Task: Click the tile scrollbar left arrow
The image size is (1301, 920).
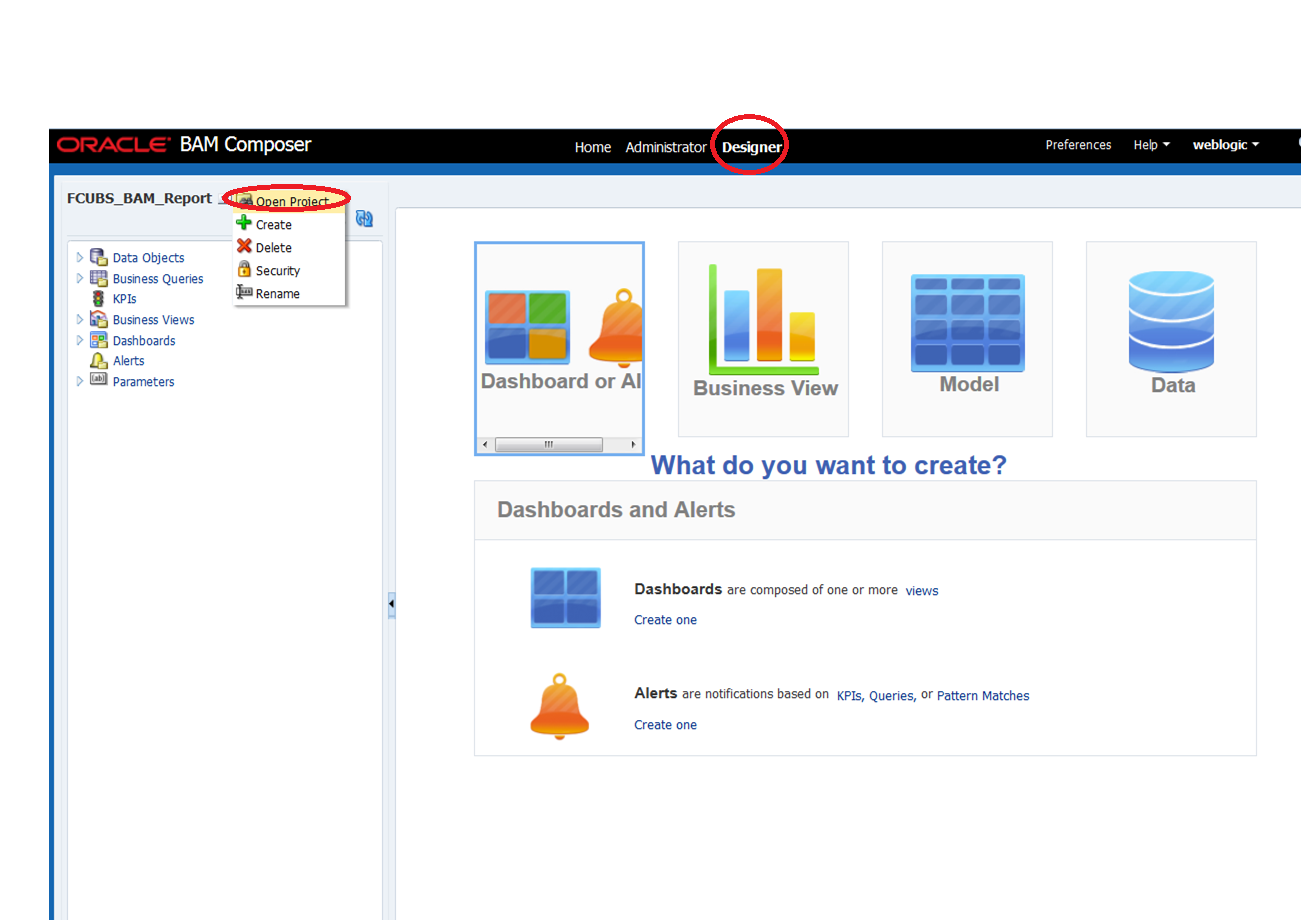Action: tap(485, 444)
